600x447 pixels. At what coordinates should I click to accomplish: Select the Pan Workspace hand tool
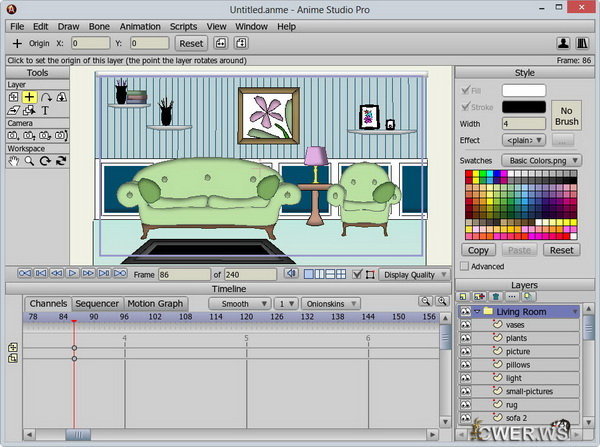(x=14, y=160)
